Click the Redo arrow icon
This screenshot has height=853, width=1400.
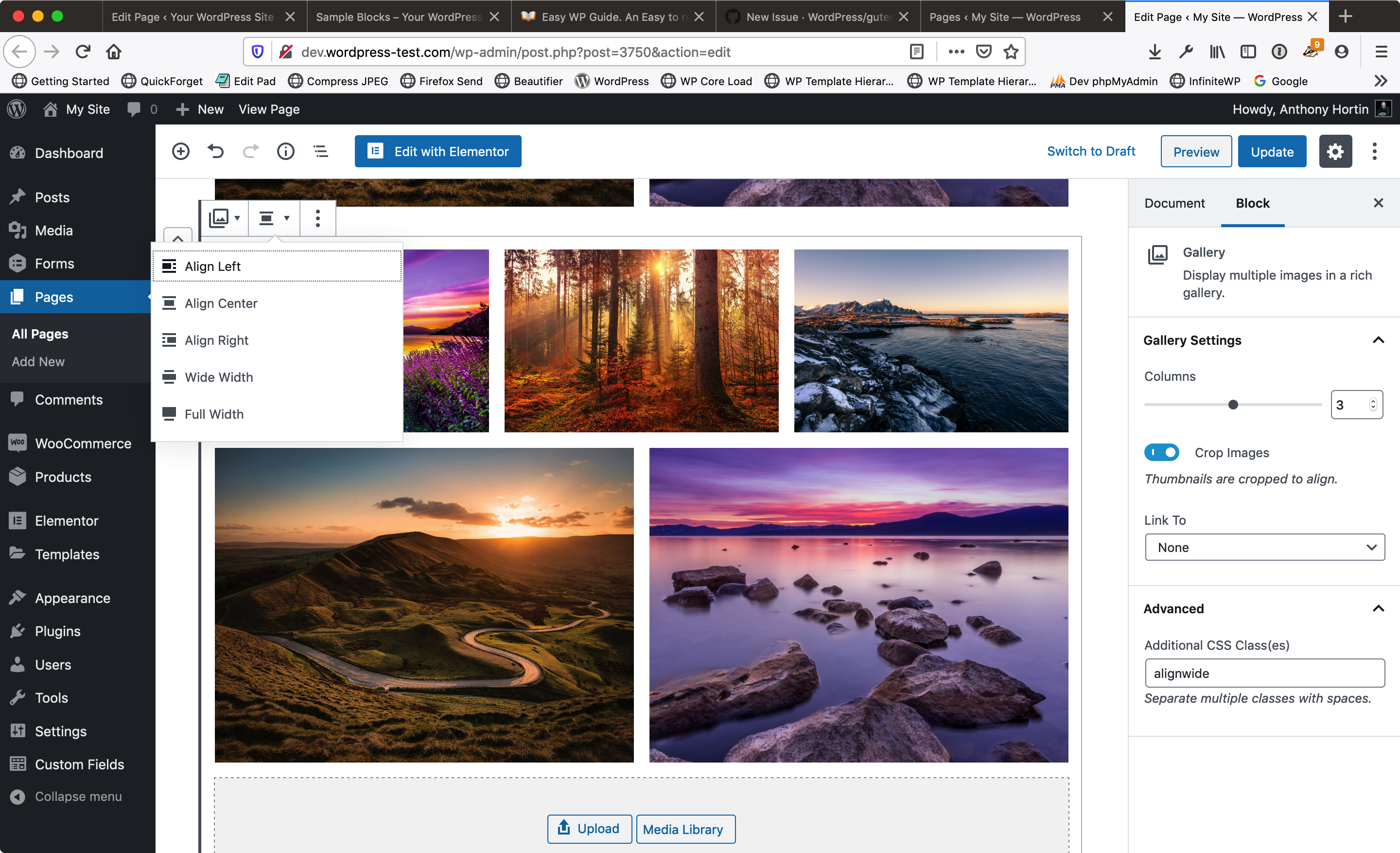pyautogui.click(x=250, y=151)
